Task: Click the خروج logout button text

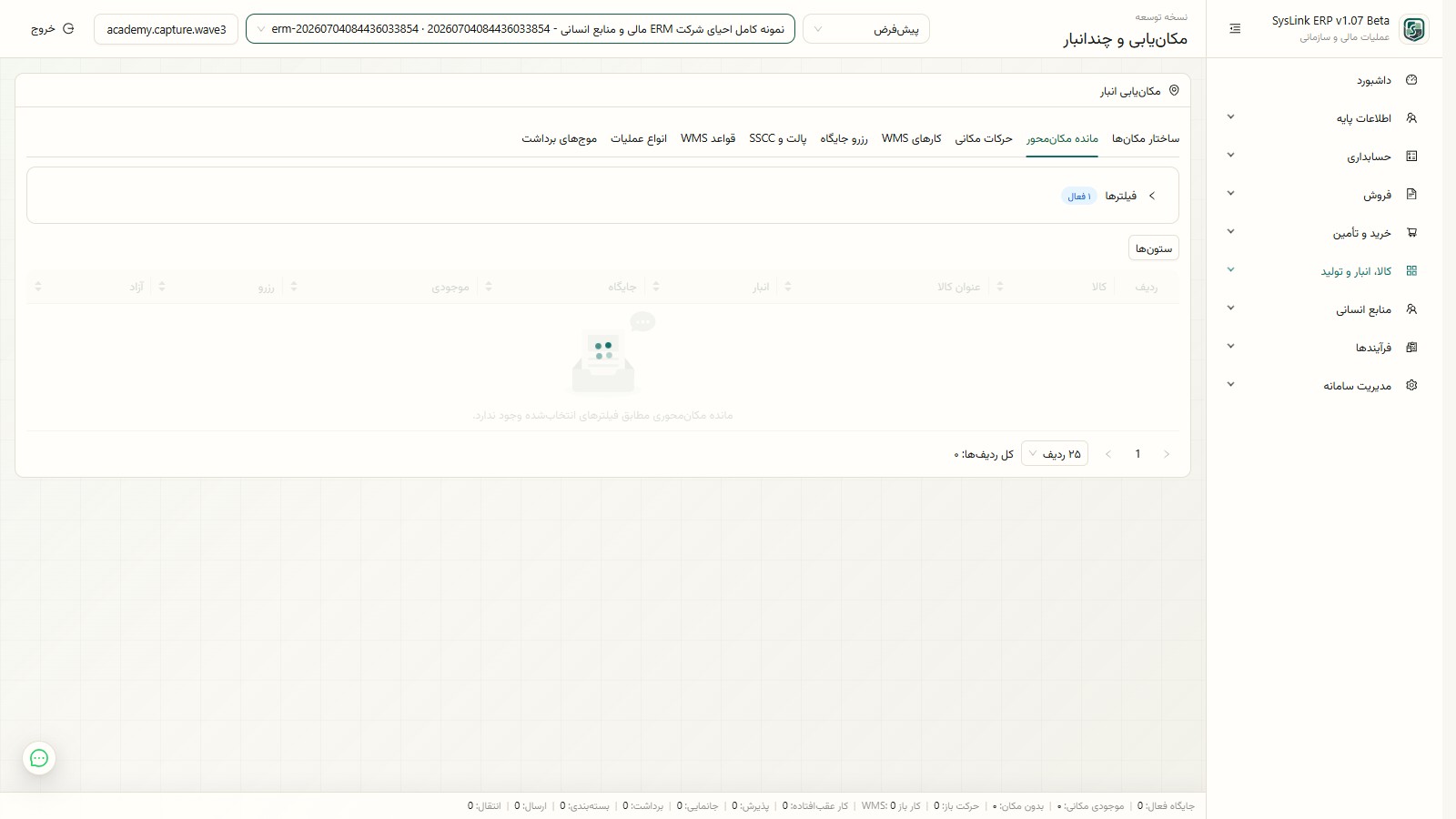Action: click(x=43, y=29)
